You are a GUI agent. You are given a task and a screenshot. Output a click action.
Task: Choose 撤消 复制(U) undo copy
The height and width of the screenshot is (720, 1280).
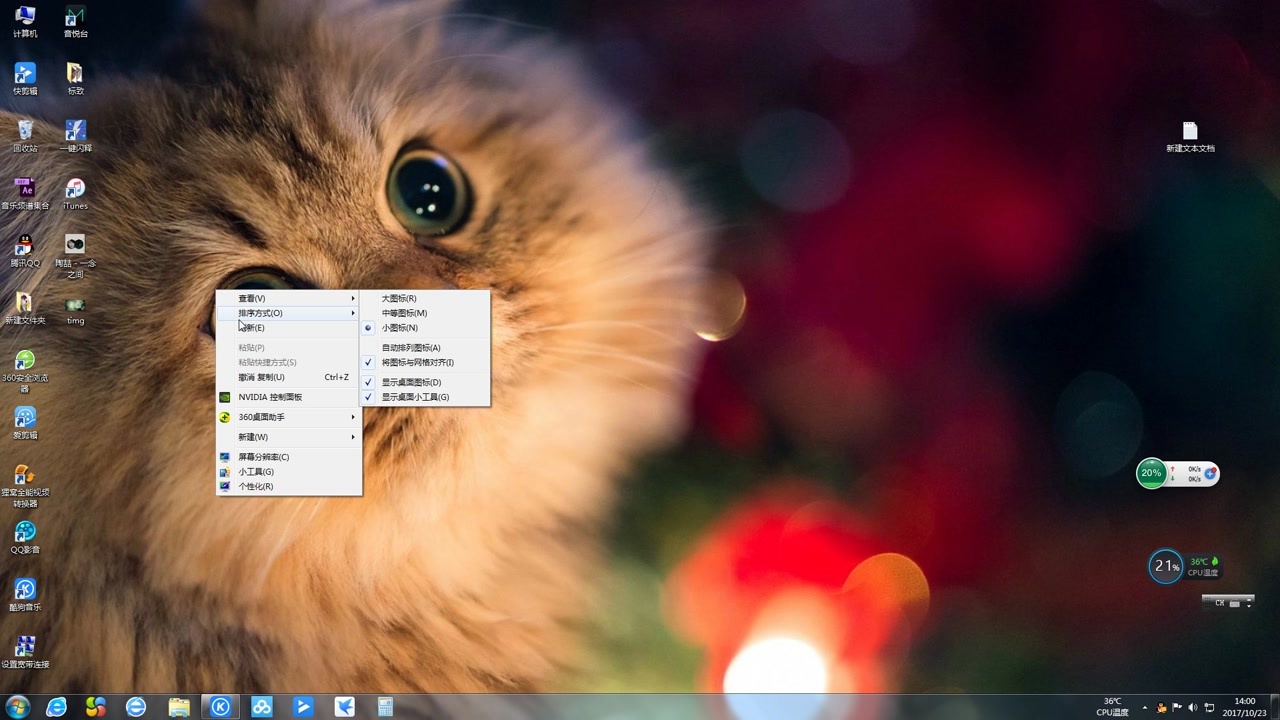click(289, 377)
